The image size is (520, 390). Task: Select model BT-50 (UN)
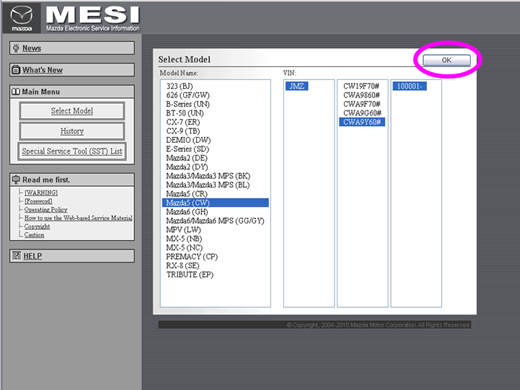point(185,113)
